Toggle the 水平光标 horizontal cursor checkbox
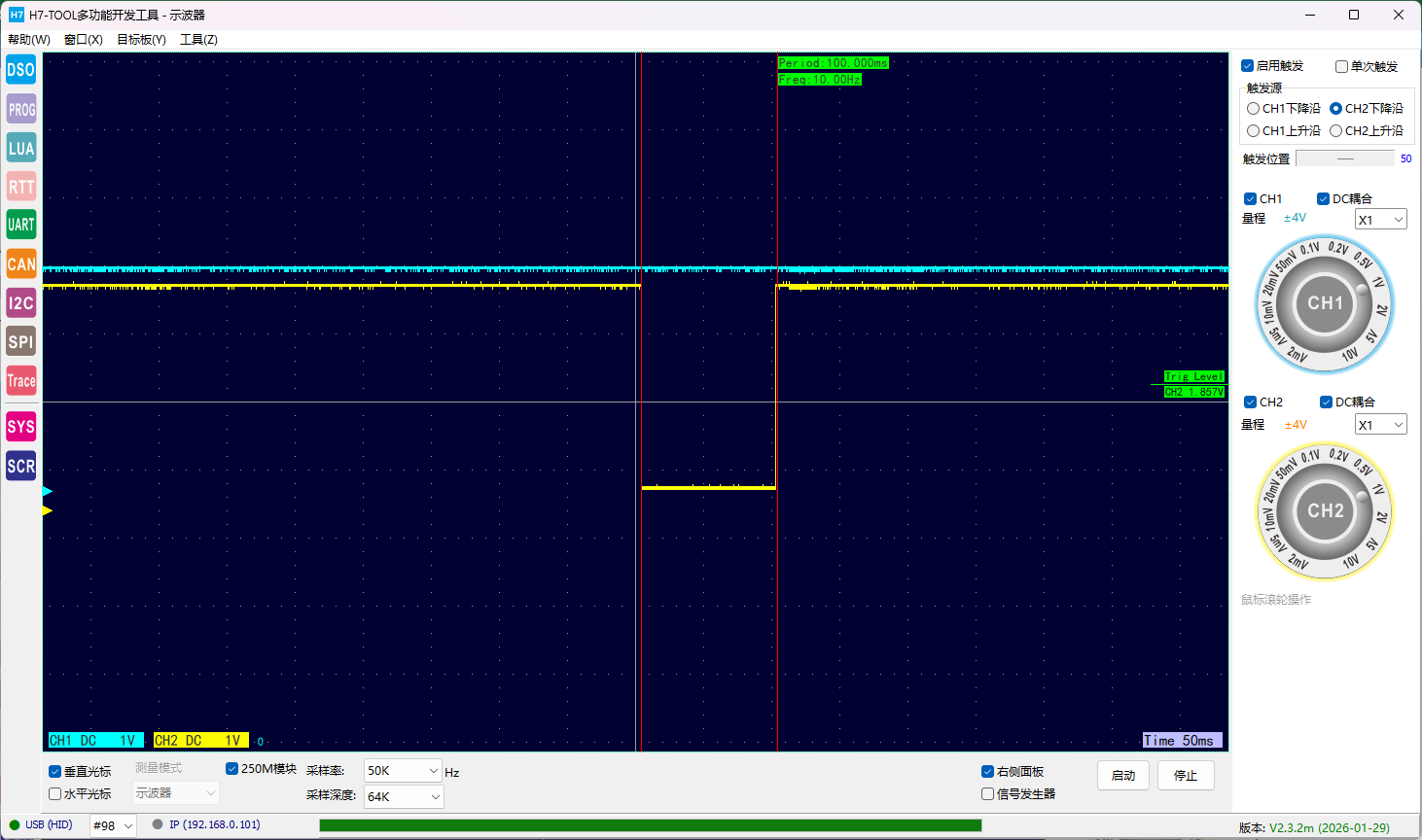This screenshot has width=1422, height=840. 55,794
